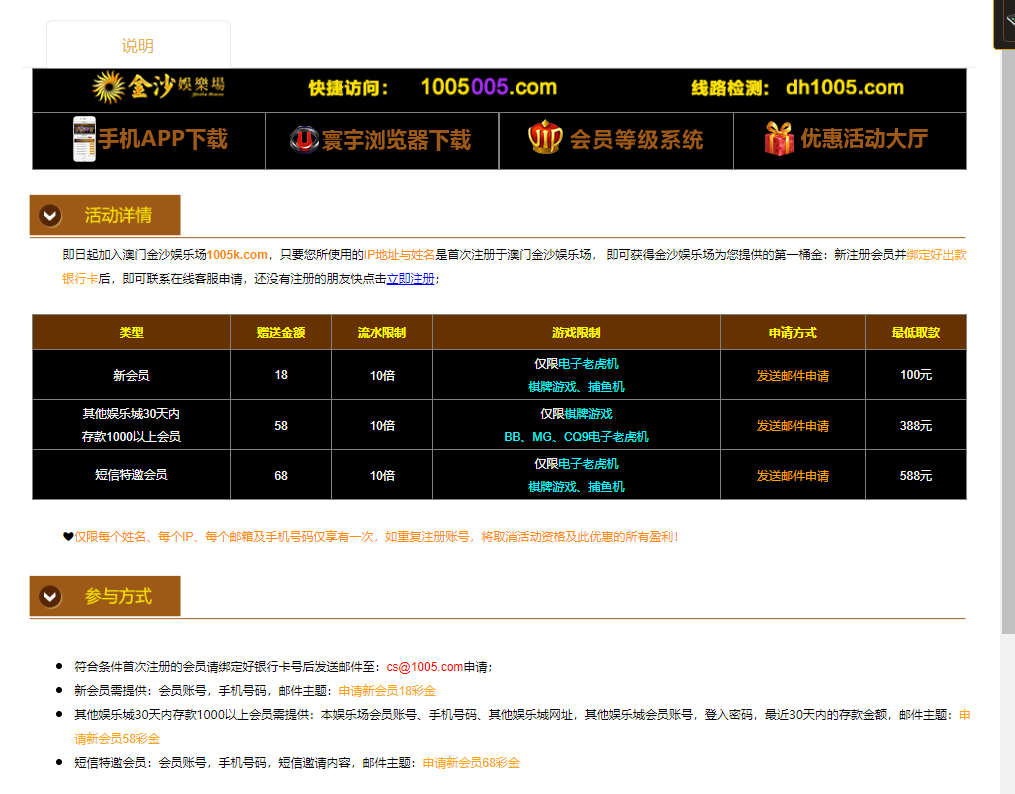This screenshot has width=1015, height=794.
Task: Click the red gift box icon
Action: click(779, 138)
